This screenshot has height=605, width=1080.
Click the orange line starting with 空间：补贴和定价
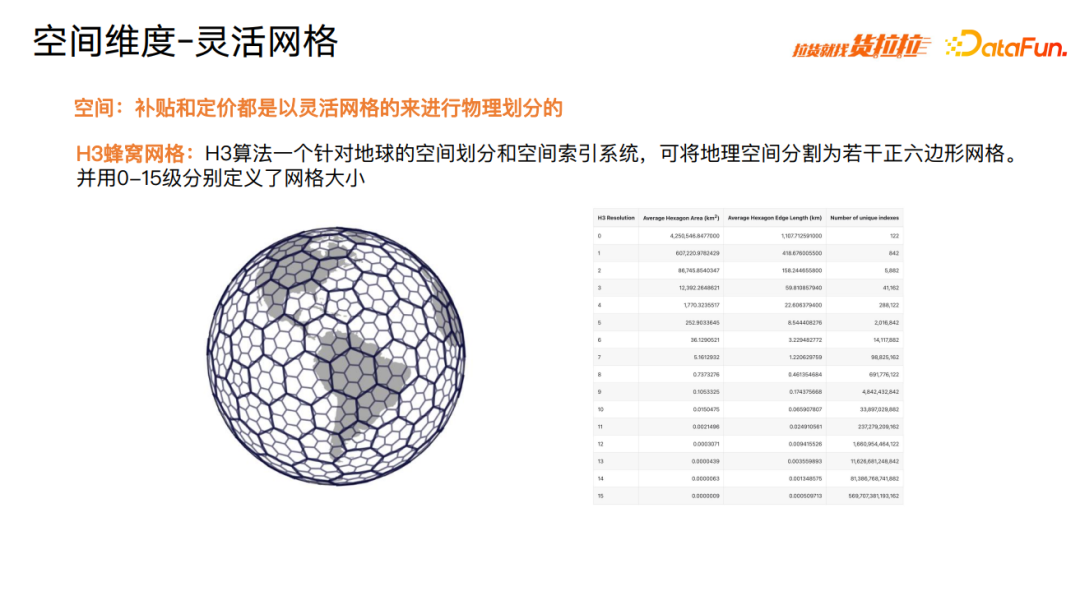click(318, 108)
